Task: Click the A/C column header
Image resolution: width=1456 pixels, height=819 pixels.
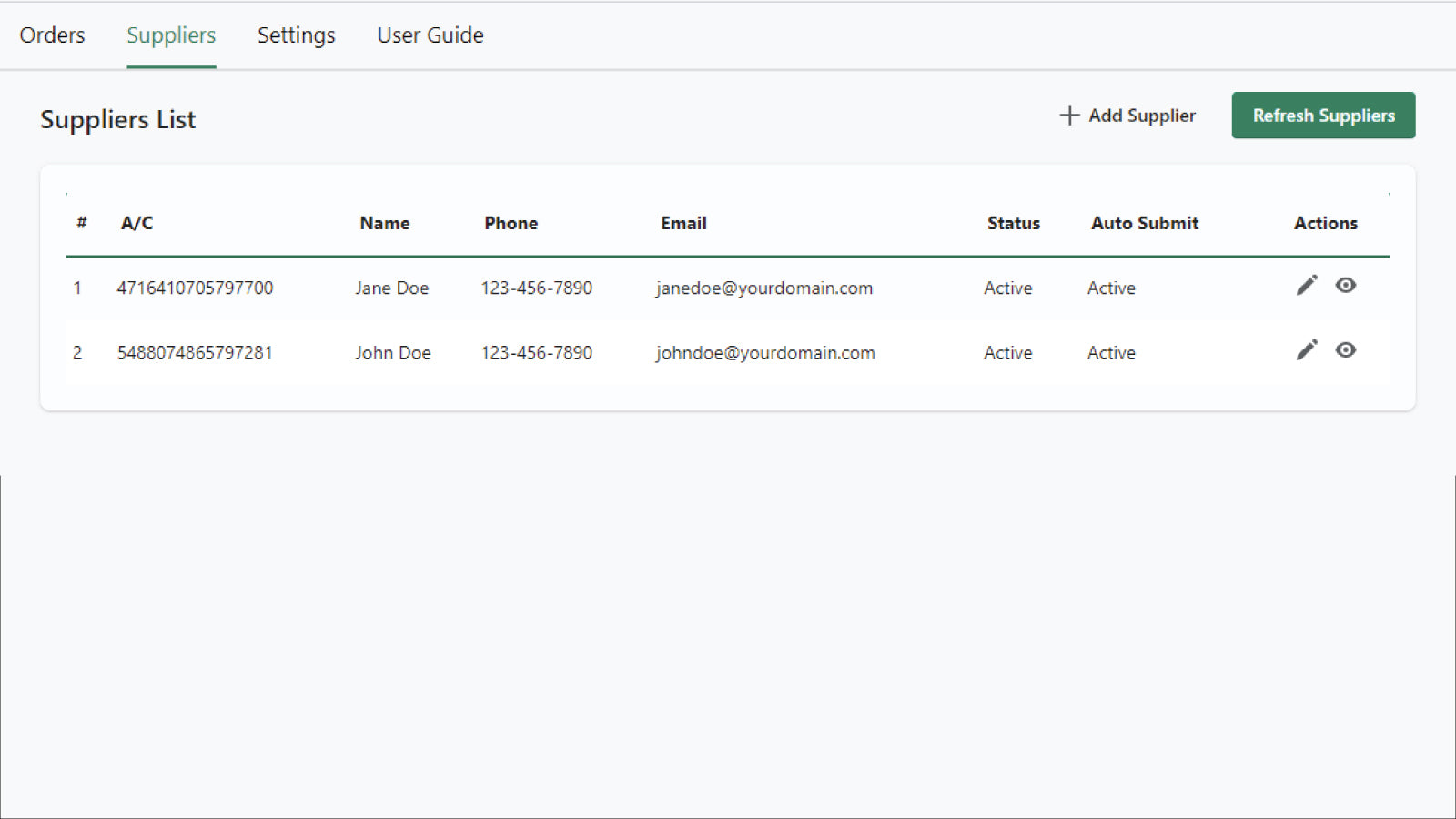Action: [x=136, y=224]
